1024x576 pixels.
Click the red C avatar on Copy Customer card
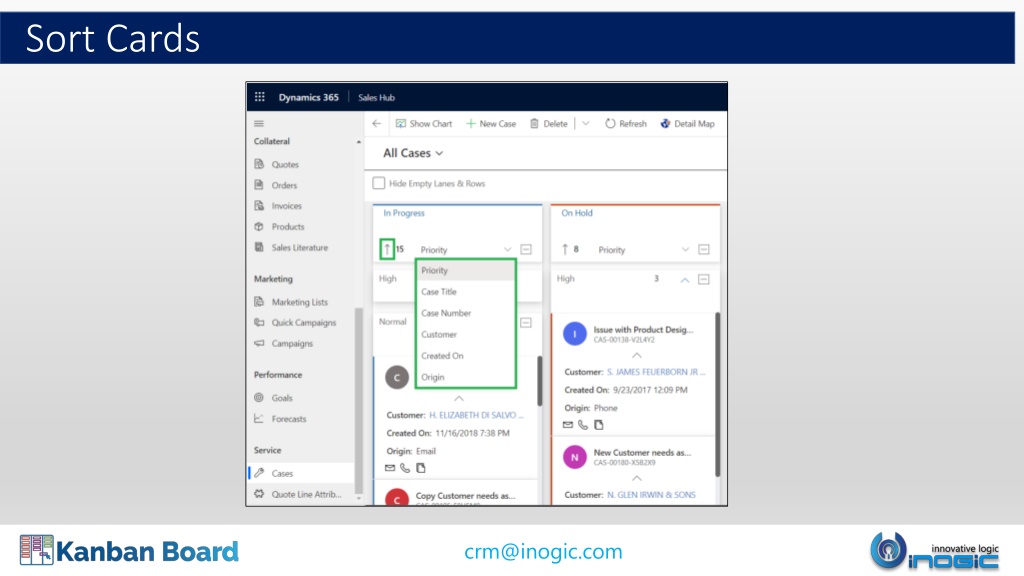[x=396, y=498]
